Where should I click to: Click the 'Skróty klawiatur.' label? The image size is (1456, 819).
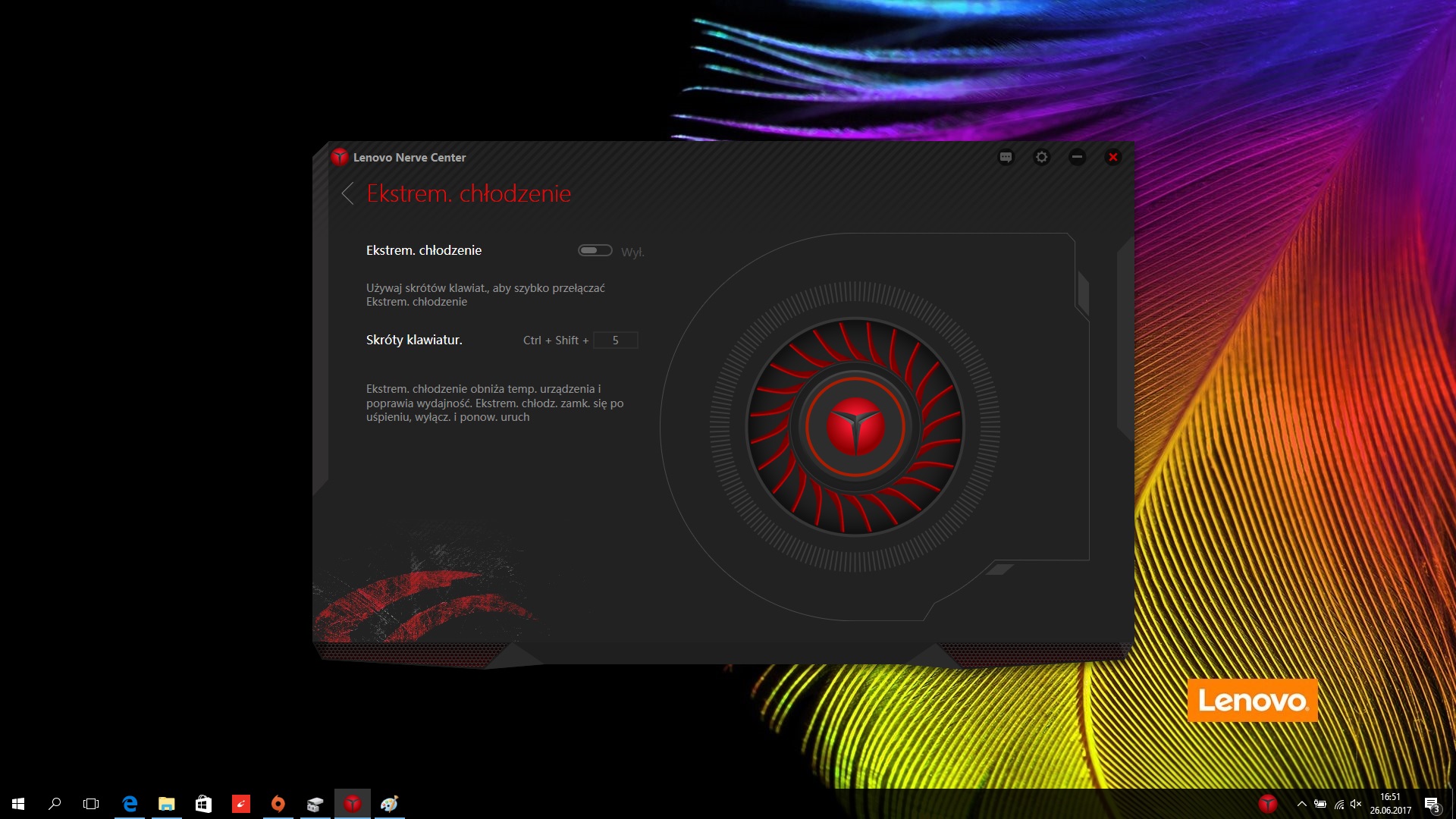tap(414, 340)
